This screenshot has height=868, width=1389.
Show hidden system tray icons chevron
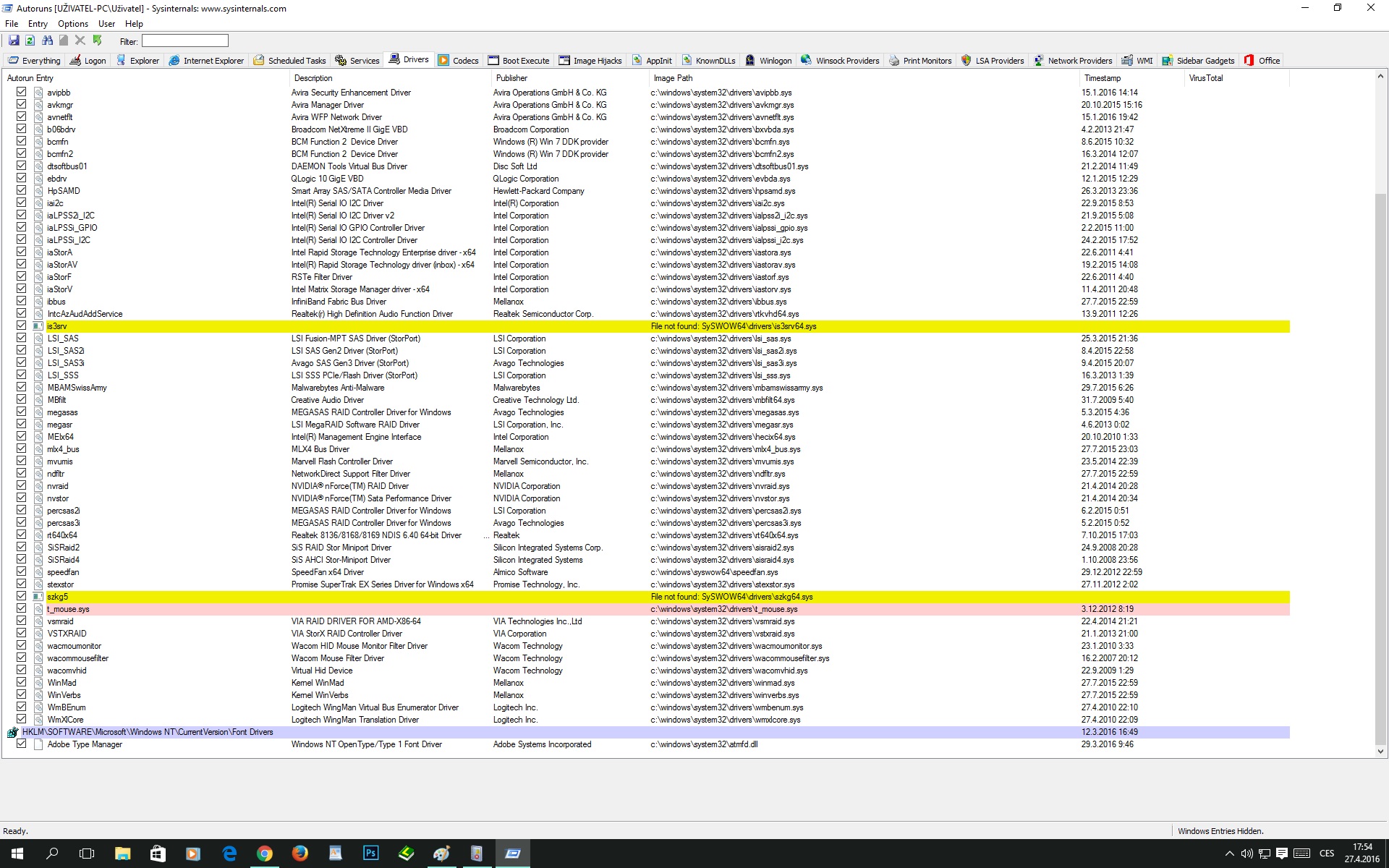[1229, 854]
